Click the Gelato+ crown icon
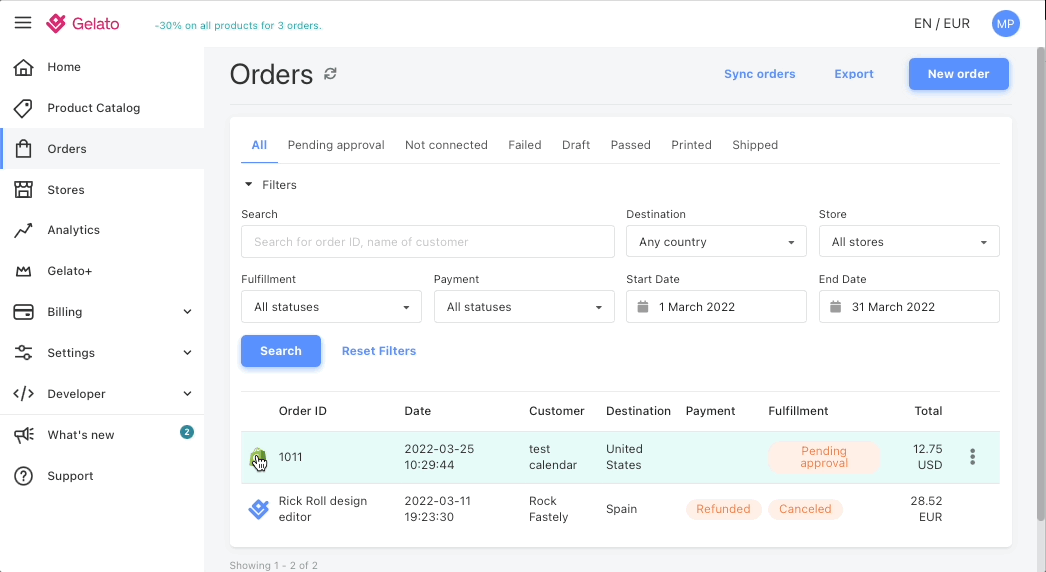Screen dimensions: 1046x572 click(x=23, y=271)
